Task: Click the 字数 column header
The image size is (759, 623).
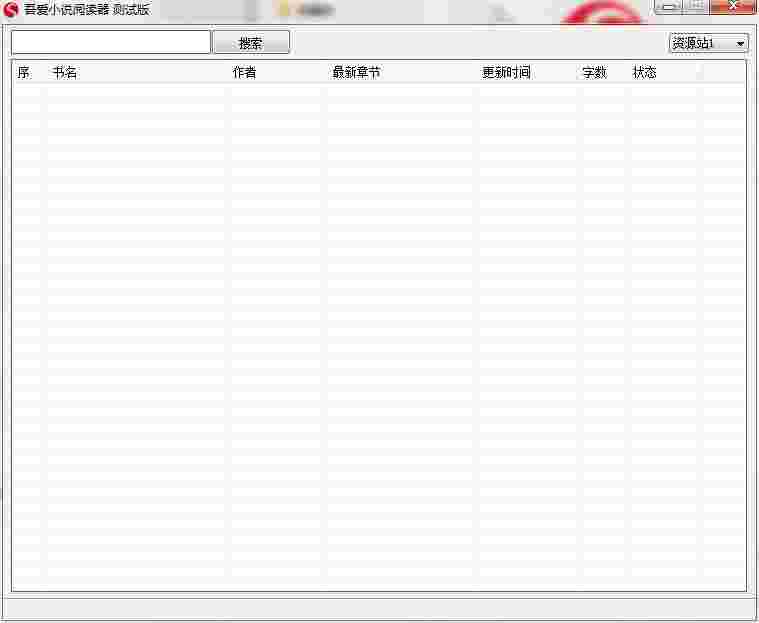Action: point(604,73)
